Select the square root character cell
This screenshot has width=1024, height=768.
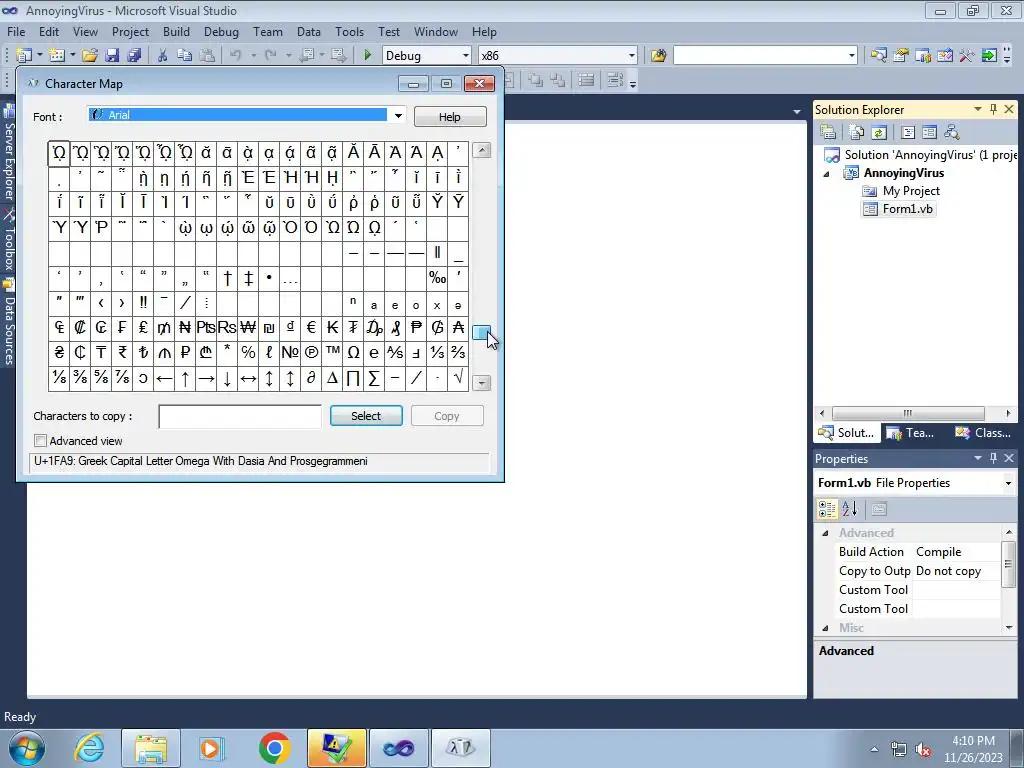458,377
